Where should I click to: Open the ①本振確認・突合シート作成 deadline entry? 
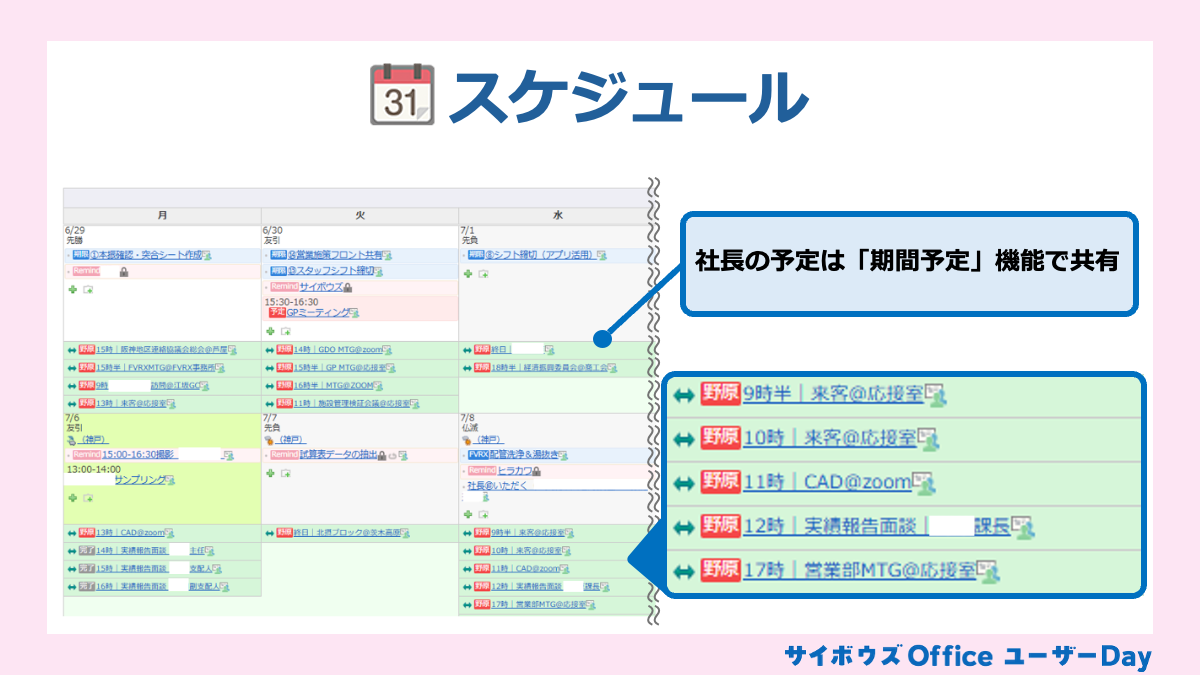point(146,255)
